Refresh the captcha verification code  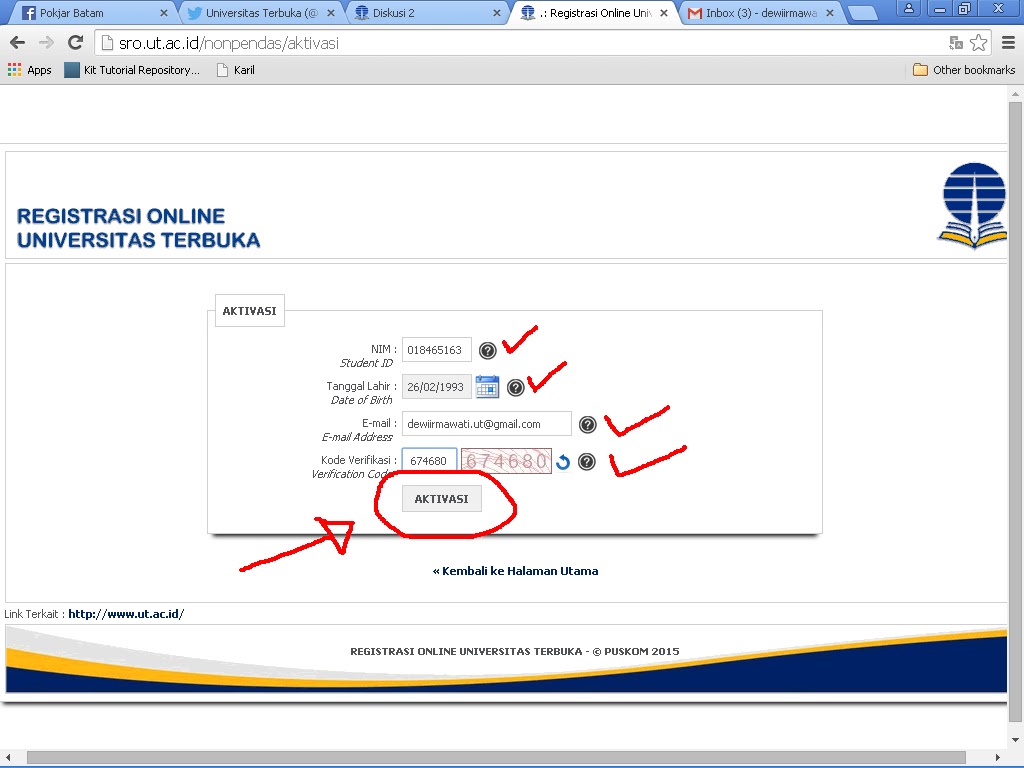563,462
